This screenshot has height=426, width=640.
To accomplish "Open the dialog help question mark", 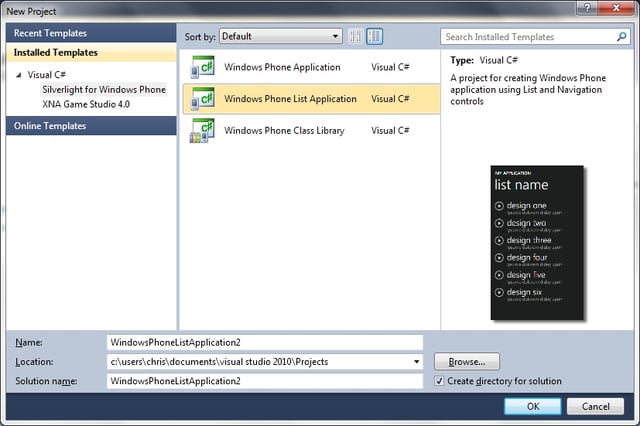I will click(x=587, y=7).
